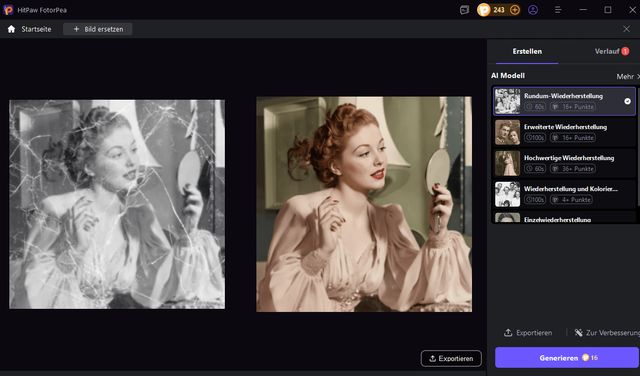The width and height of the screenshot is (640, 376).
Task: Choose the Wiederherstellung und Kolorier... model thumbnail
Action: click(507, 194)
